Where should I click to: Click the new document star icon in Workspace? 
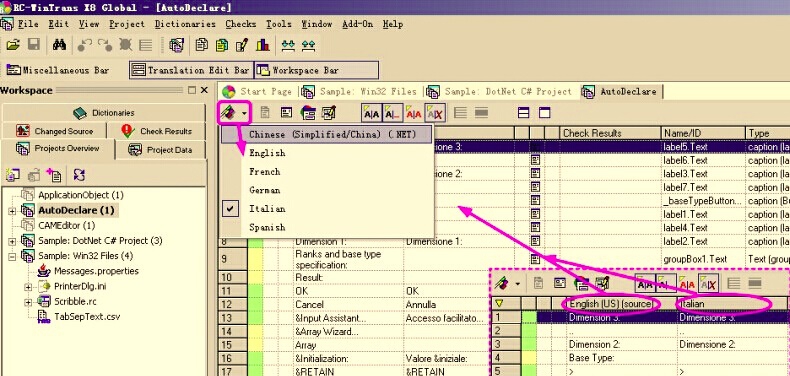pos(53,174)
